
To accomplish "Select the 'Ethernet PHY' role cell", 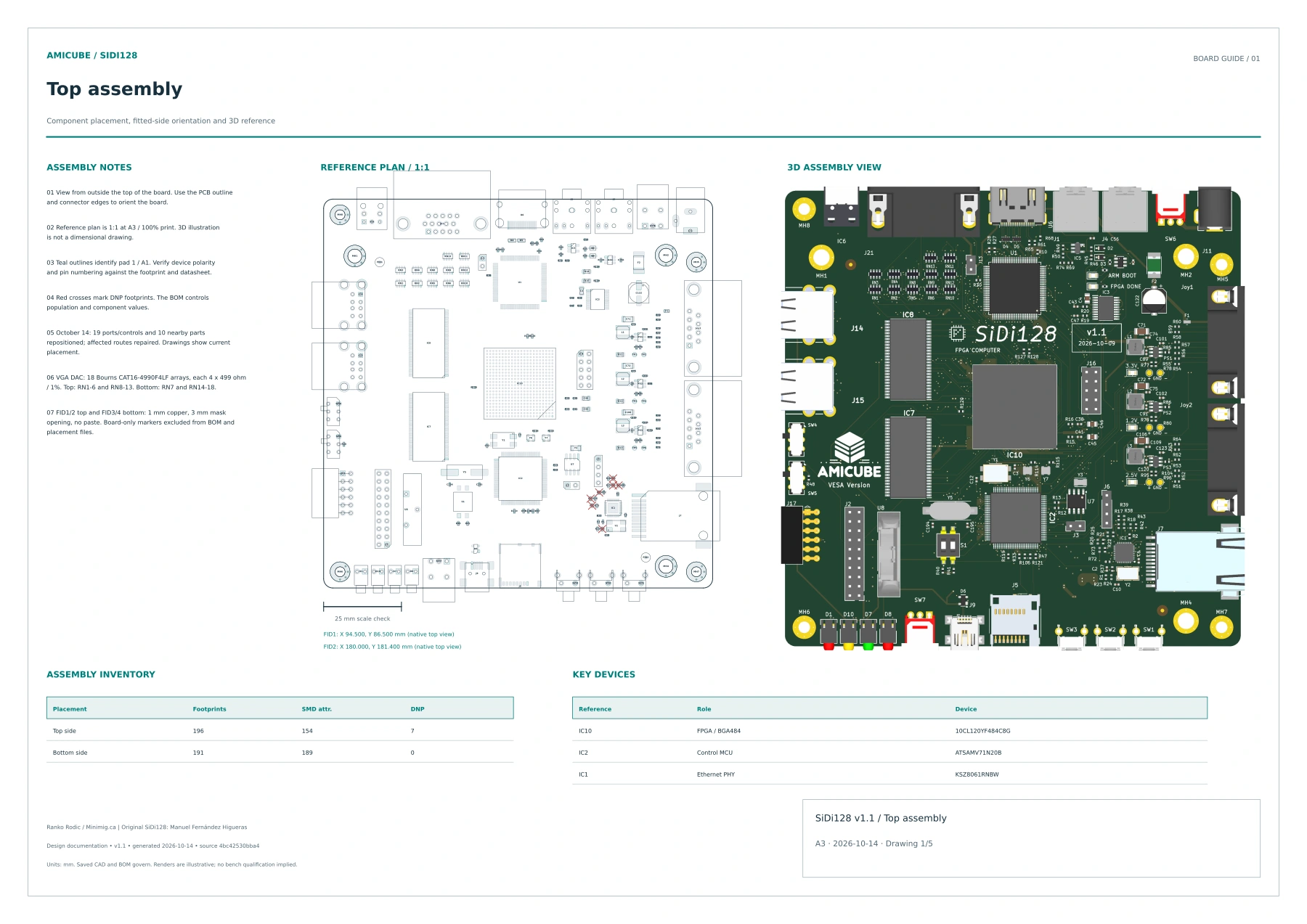I will point(716,774).
